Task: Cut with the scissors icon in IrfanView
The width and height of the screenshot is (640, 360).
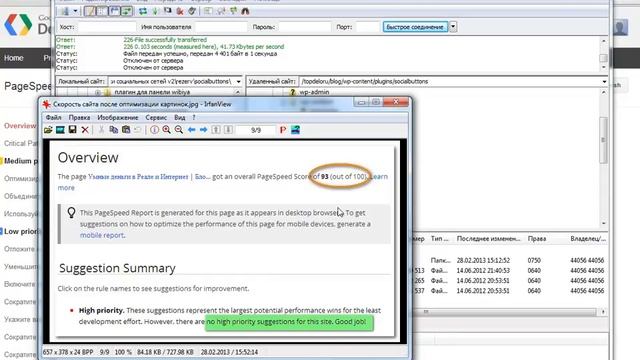Action: point(101,130)
